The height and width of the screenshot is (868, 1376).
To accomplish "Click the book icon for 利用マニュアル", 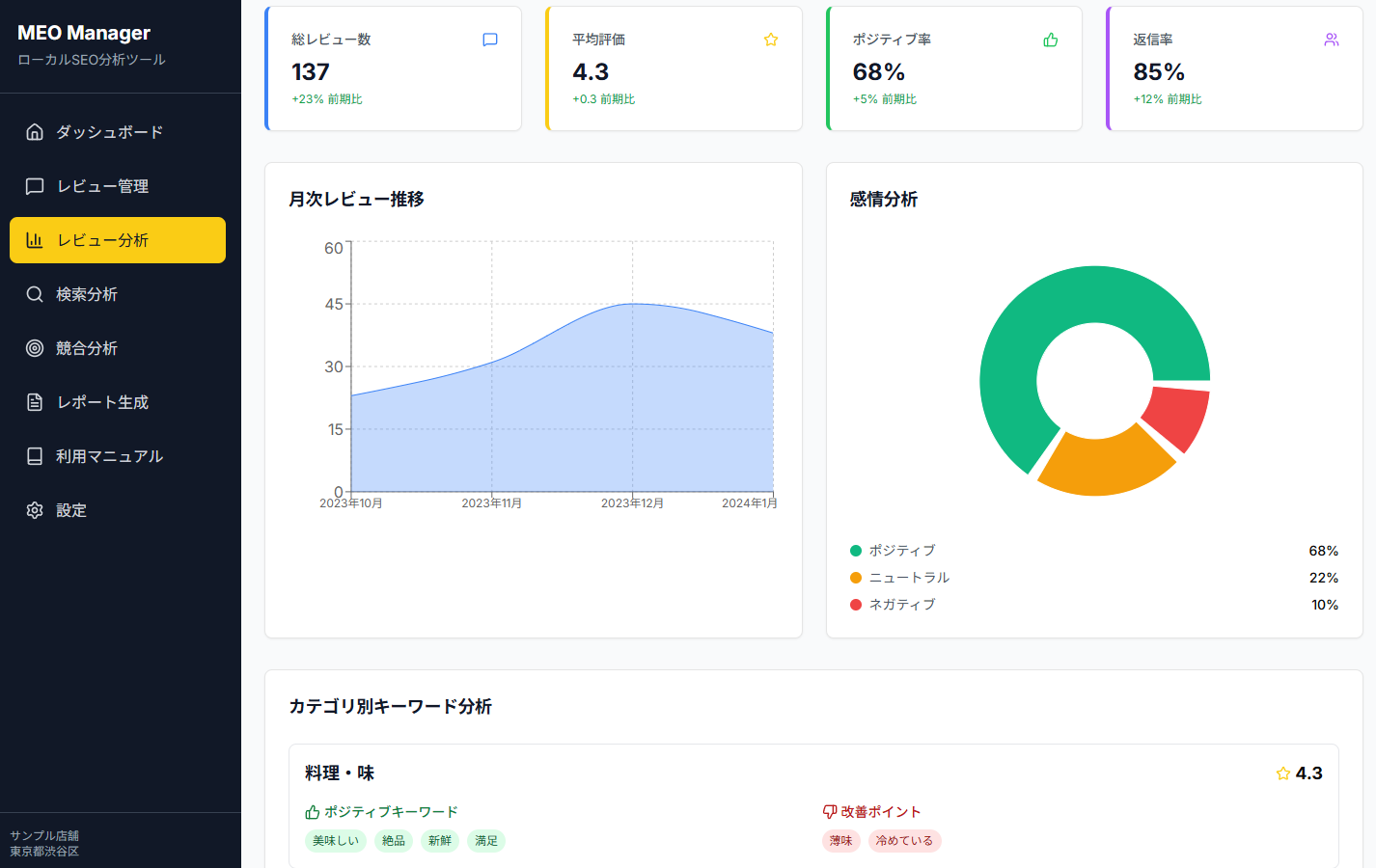I will (x=35, y=455).
